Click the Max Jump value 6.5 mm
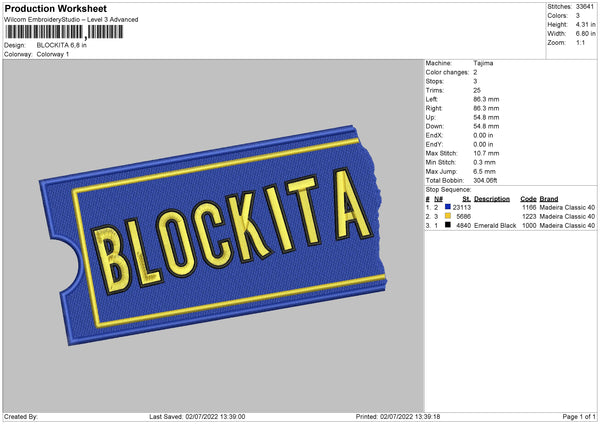 pos(484,172)
